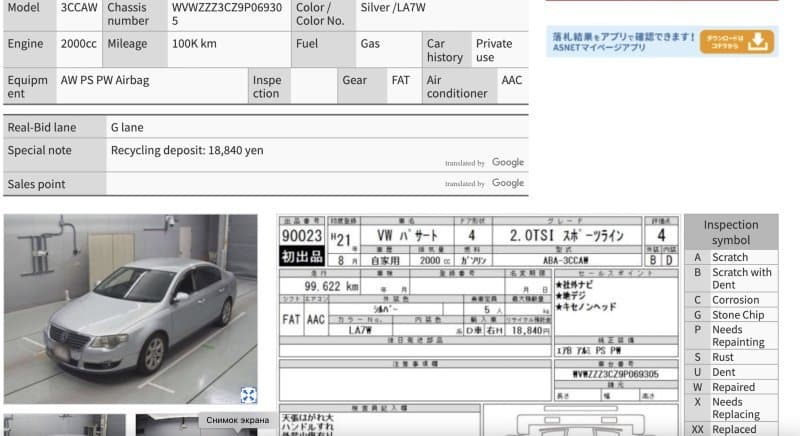Click the 'Inspection symbol' header
The width and height of the screenshot is (800, 436).
point(731,232)
